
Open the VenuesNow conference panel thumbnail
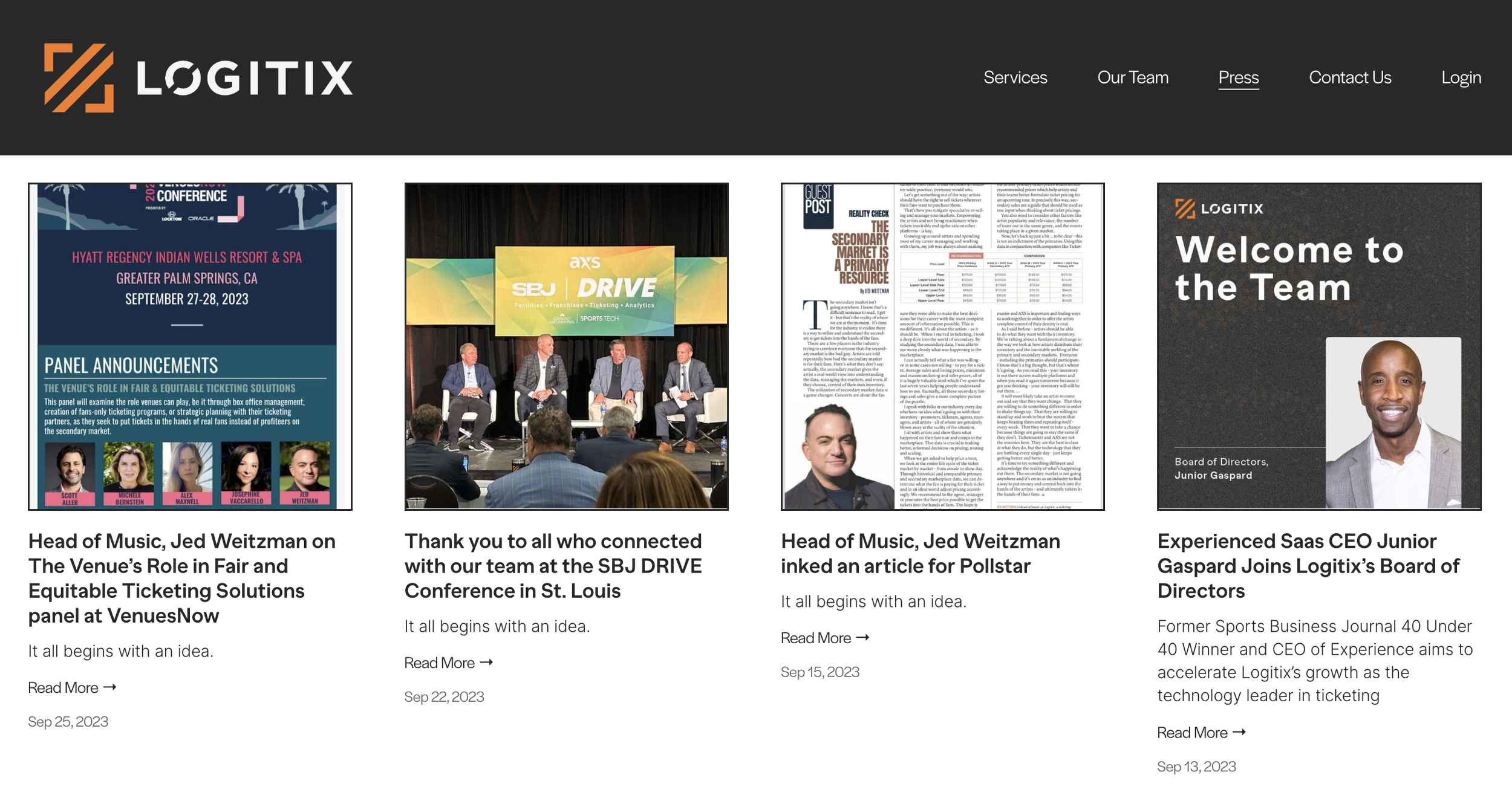[x=190, y=346]
